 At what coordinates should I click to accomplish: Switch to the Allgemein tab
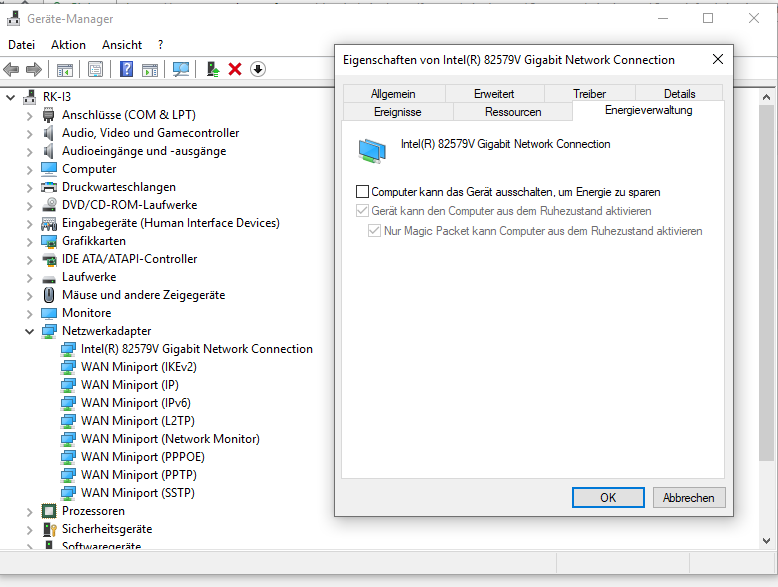(393, 93)
